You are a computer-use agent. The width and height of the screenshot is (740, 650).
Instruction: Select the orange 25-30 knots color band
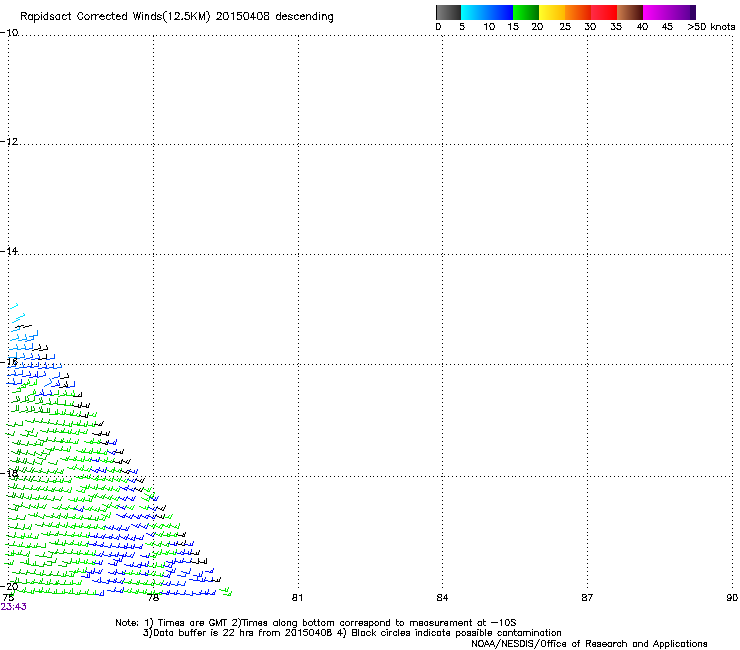point(578,12)
